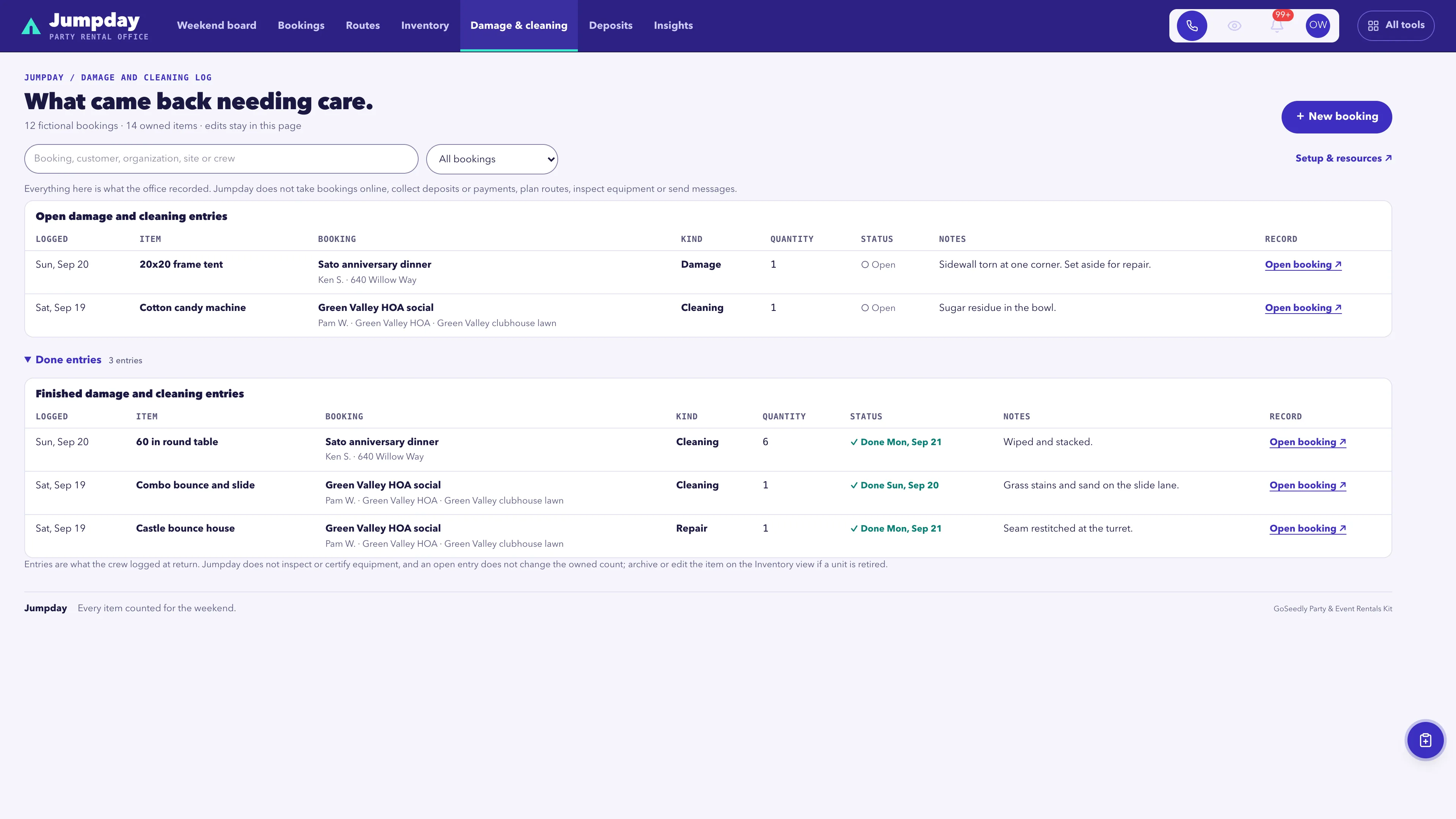The width and height of the screenshot is (1456, 819).
Task: Open the All tools grid button
Action: coord(1395,25)
